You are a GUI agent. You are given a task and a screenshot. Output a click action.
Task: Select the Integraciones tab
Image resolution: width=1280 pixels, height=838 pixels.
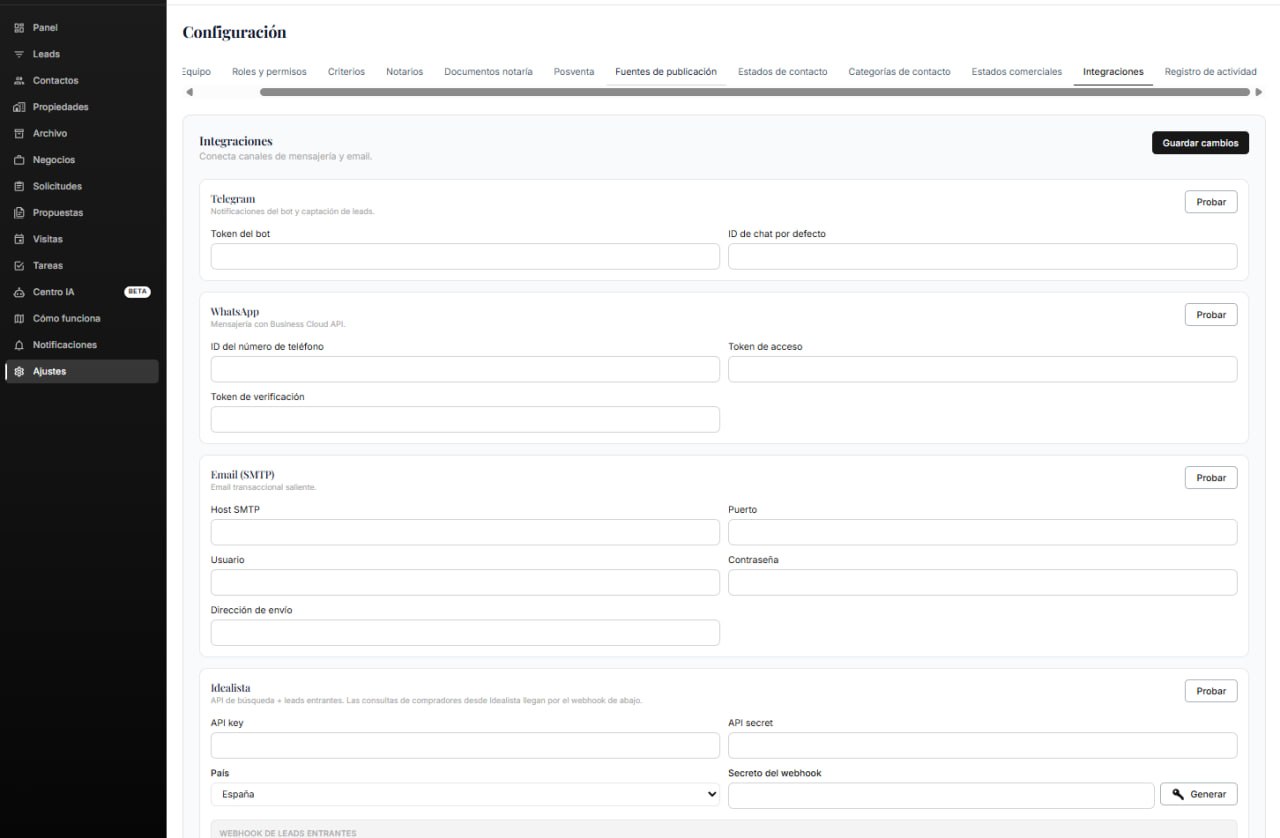[x=1113, y=72]
